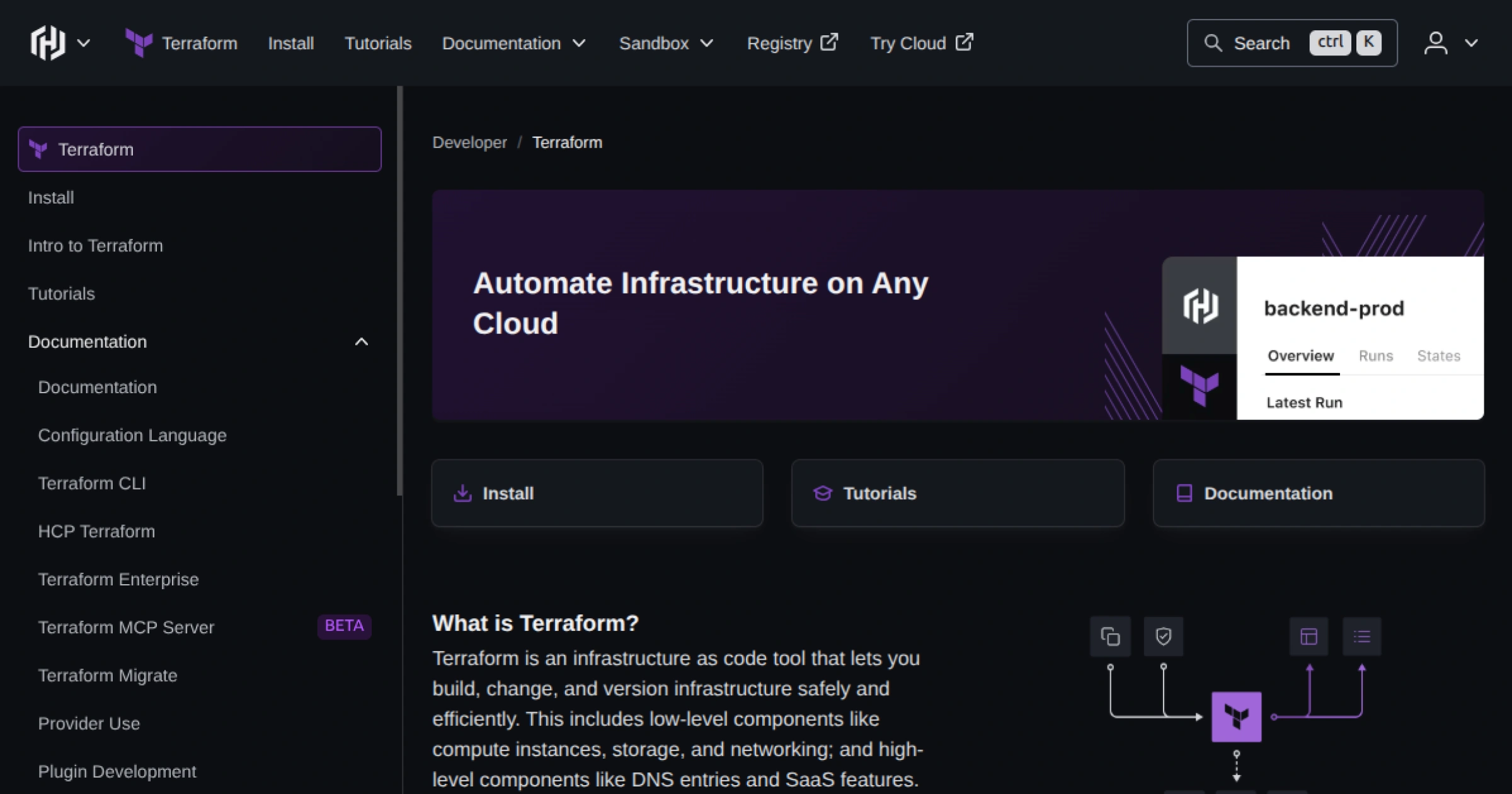
Task: Collapse the Documentation section chevron
Action: [x=361, y=342]
